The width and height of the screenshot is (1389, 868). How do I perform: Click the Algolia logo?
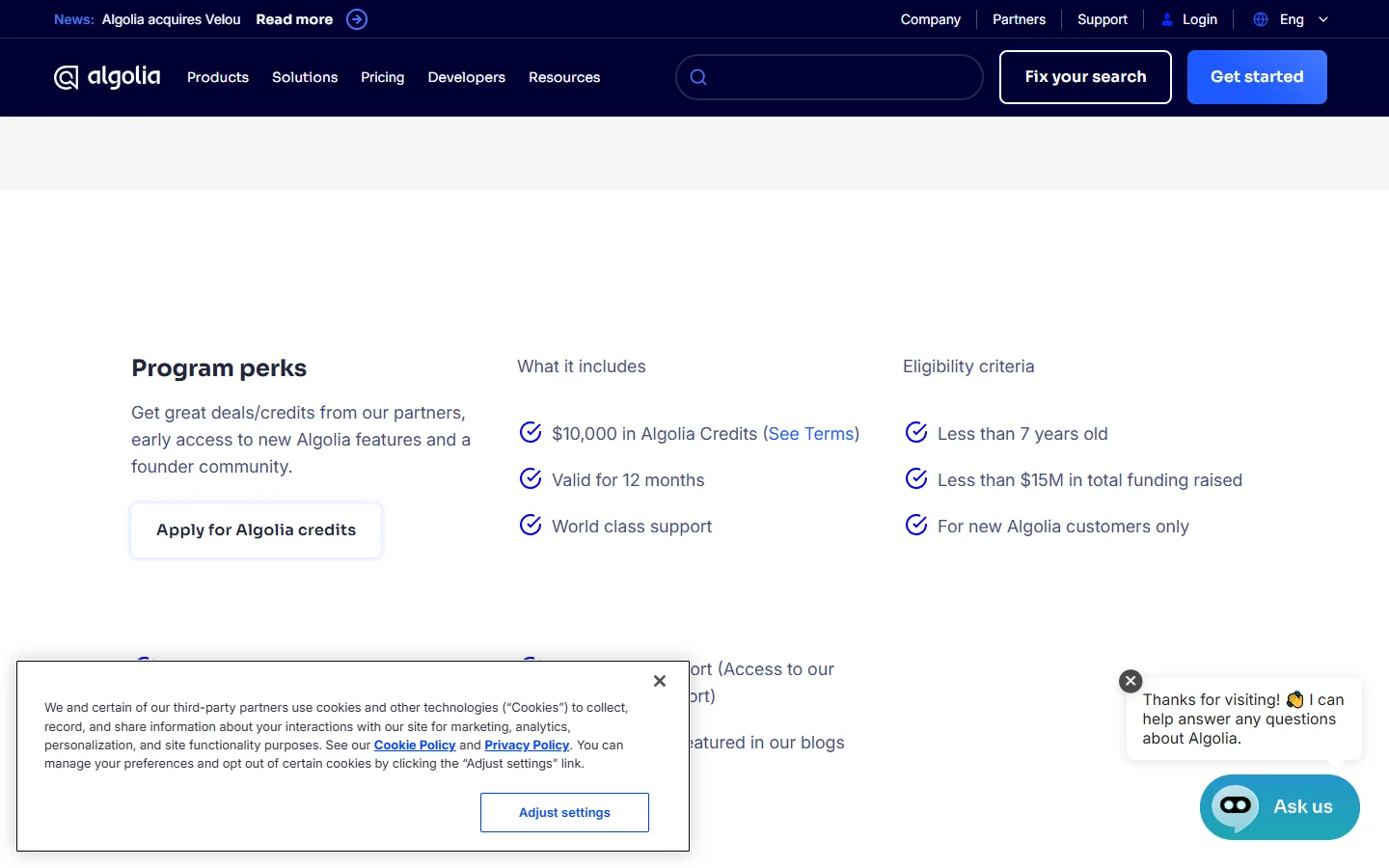[107, 77]
